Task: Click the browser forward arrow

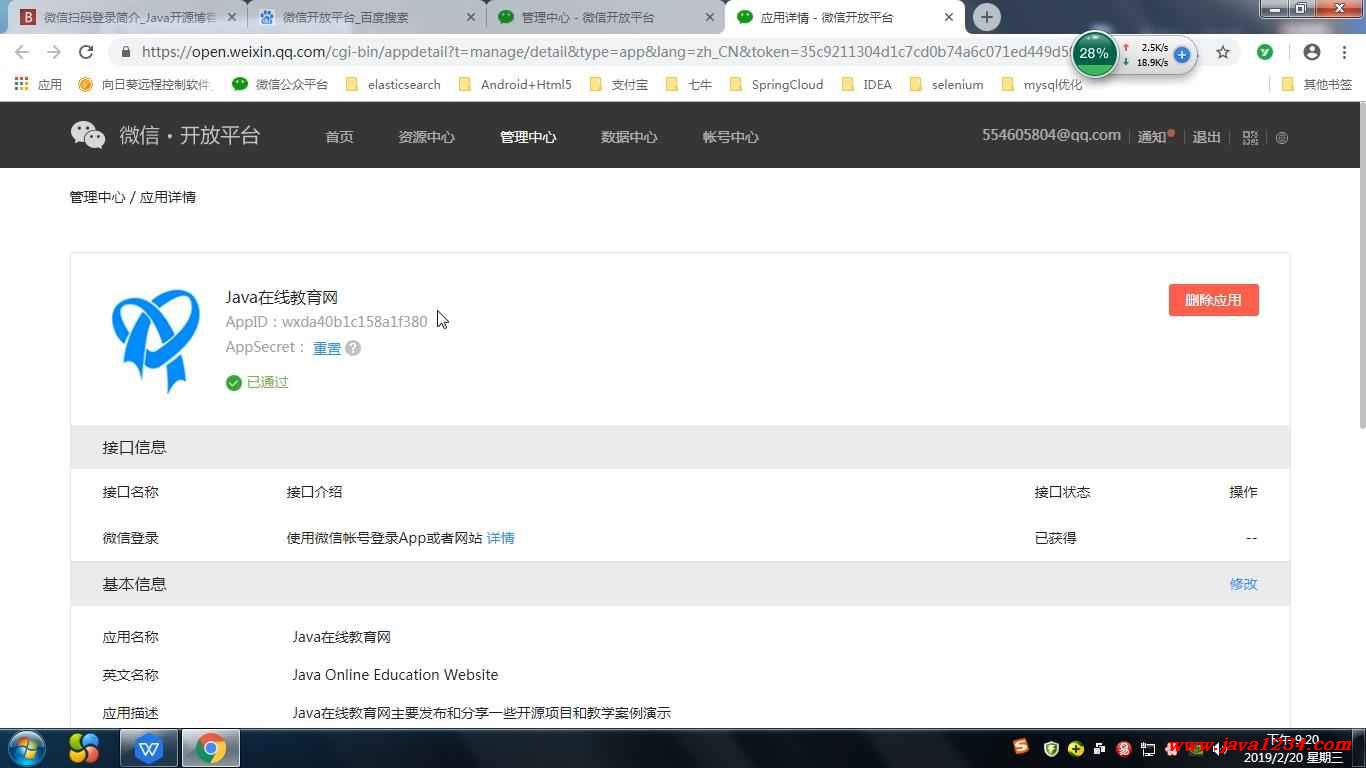Action: (54, 52)
